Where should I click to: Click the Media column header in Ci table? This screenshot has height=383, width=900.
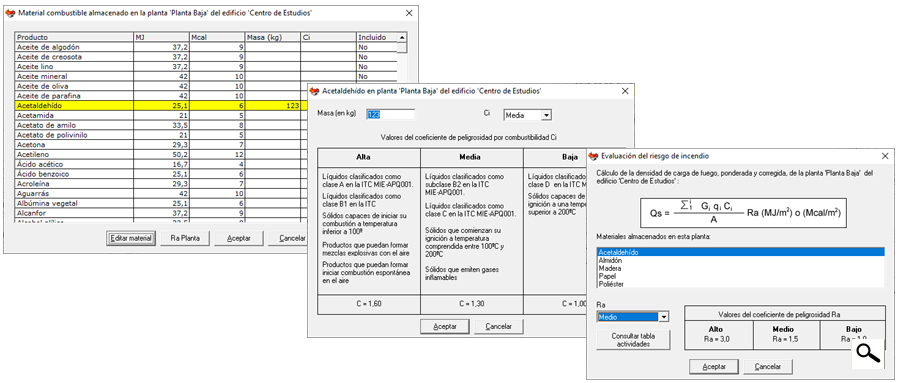(x=472, y=157)
